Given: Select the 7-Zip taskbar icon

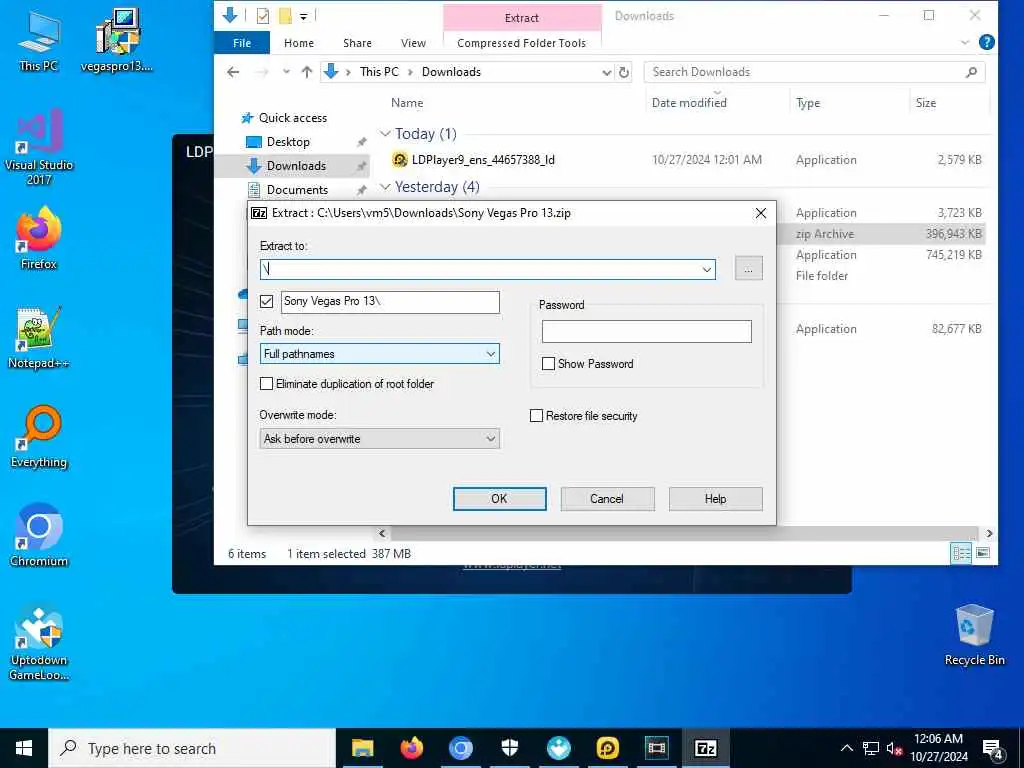Looking at the screenshot, I should tap(705, 748).
